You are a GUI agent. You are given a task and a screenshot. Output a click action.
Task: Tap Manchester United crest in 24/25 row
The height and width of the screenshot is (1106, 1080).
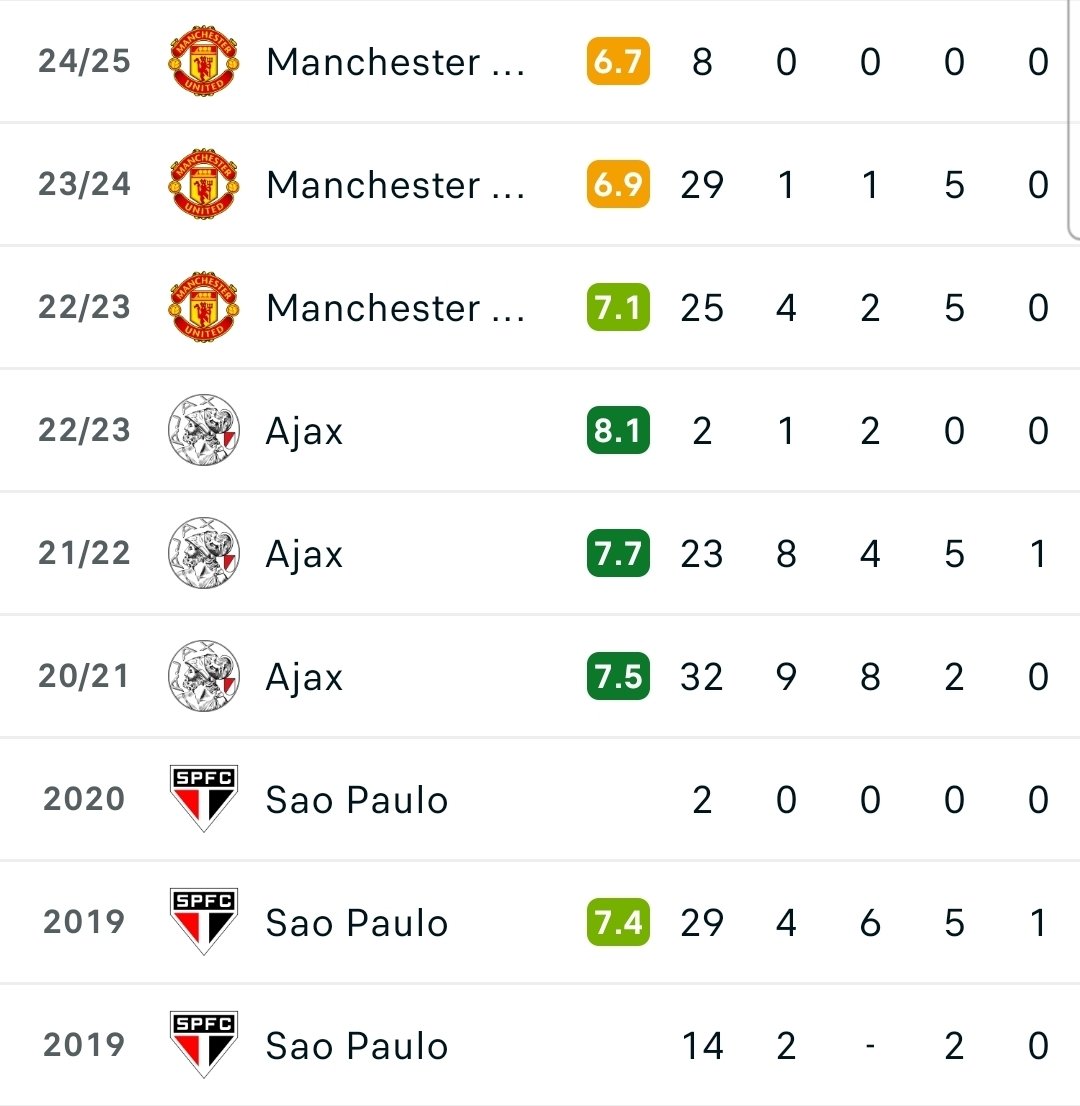tap(204, 61)
